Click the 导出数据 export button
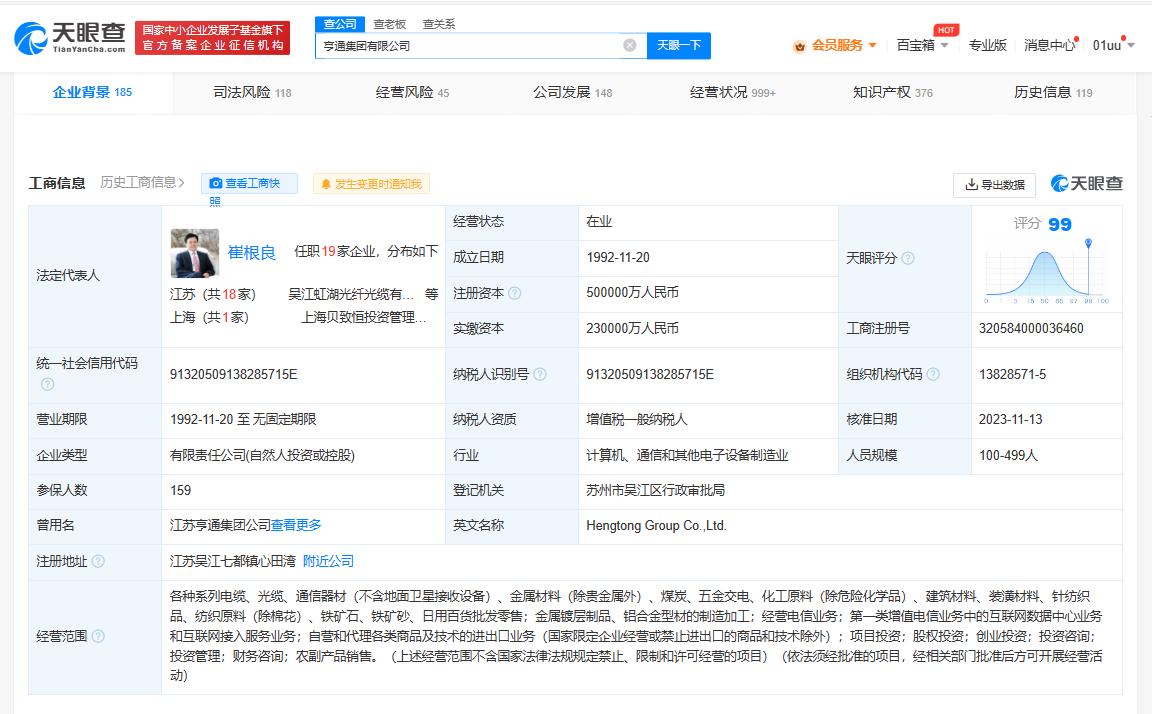 pos(994,184)
